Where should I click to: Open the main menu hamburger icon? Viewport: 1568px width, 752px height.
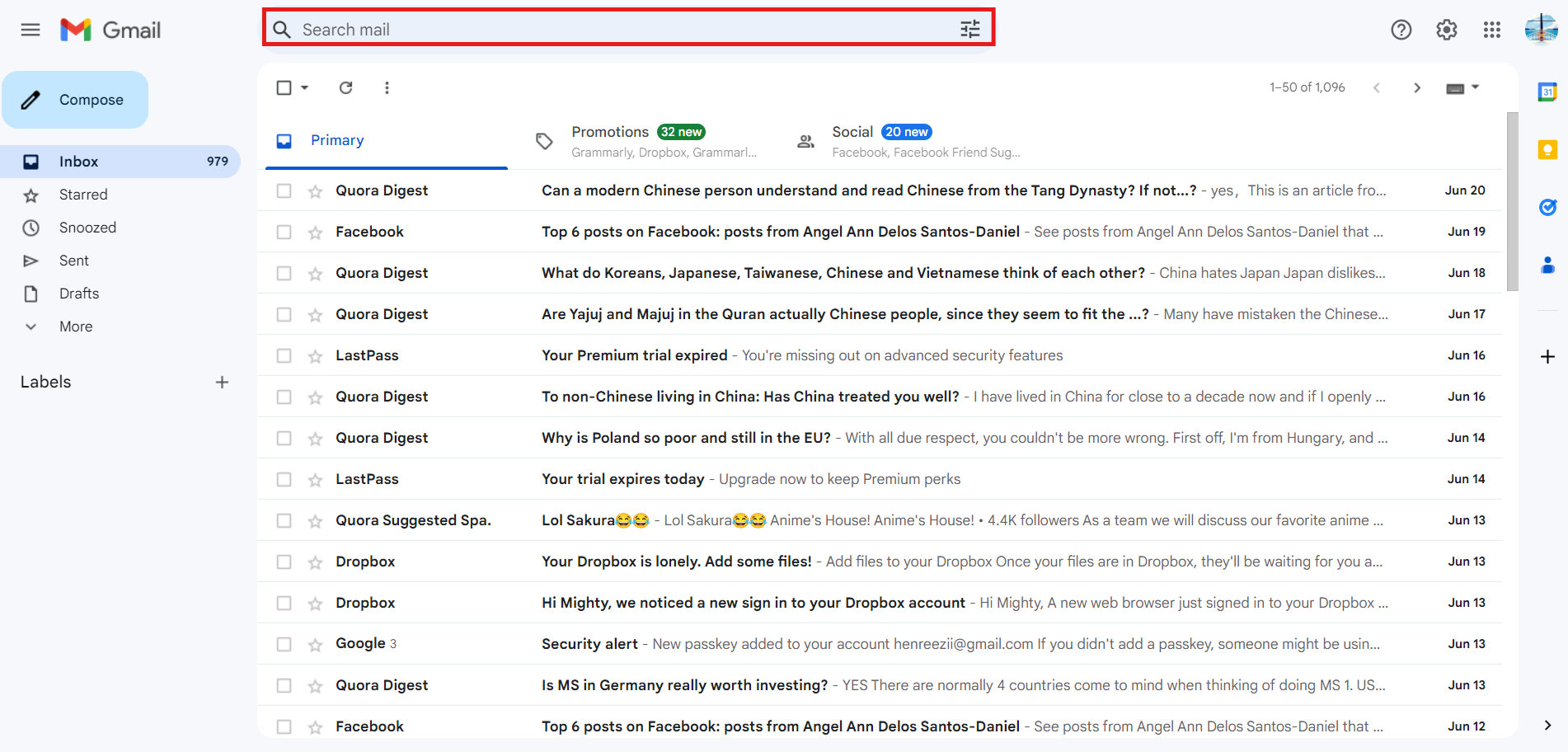31,30
